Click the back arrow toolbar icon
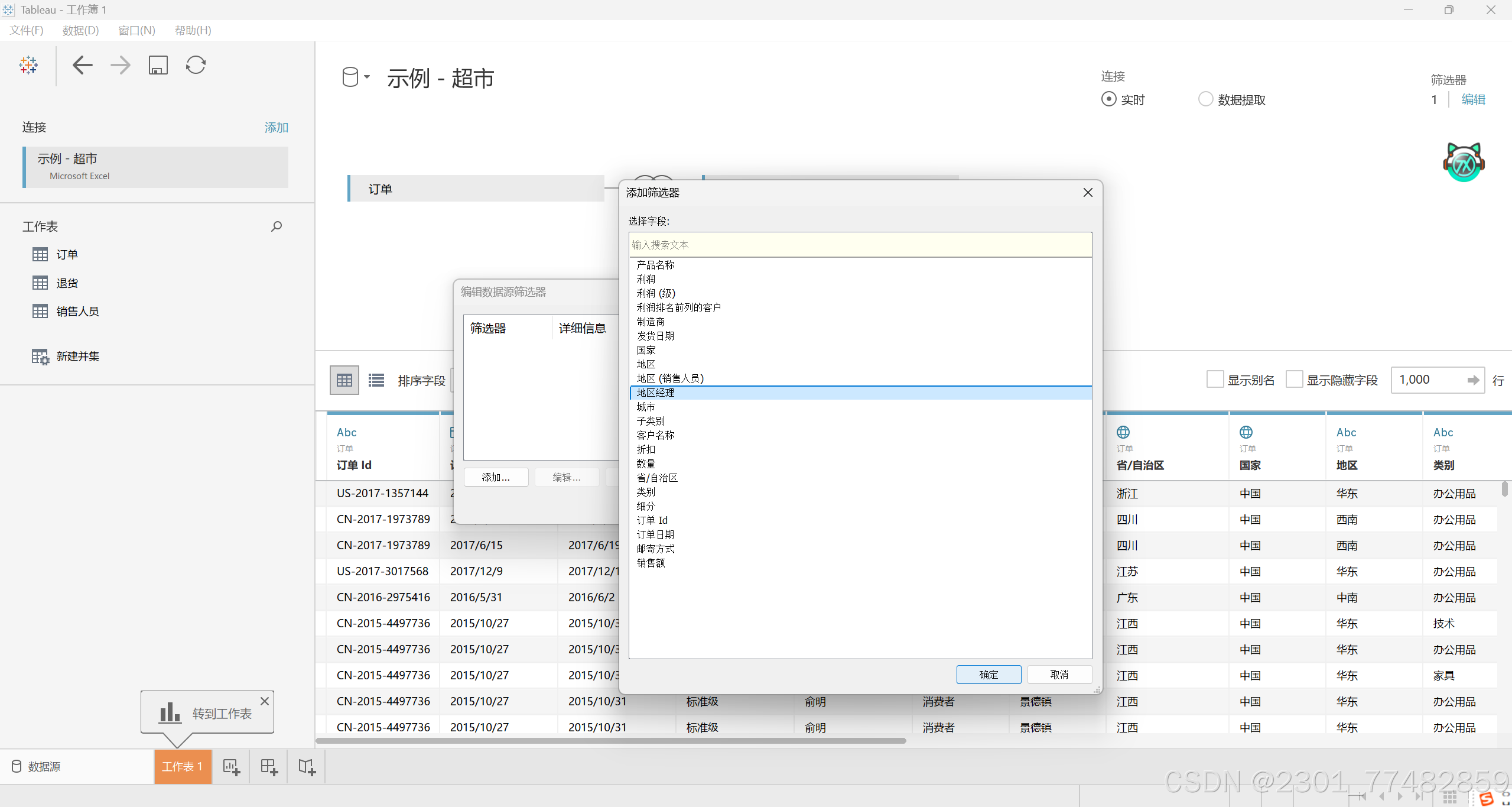The image size is (1512, 807). (x=83, y=65)
